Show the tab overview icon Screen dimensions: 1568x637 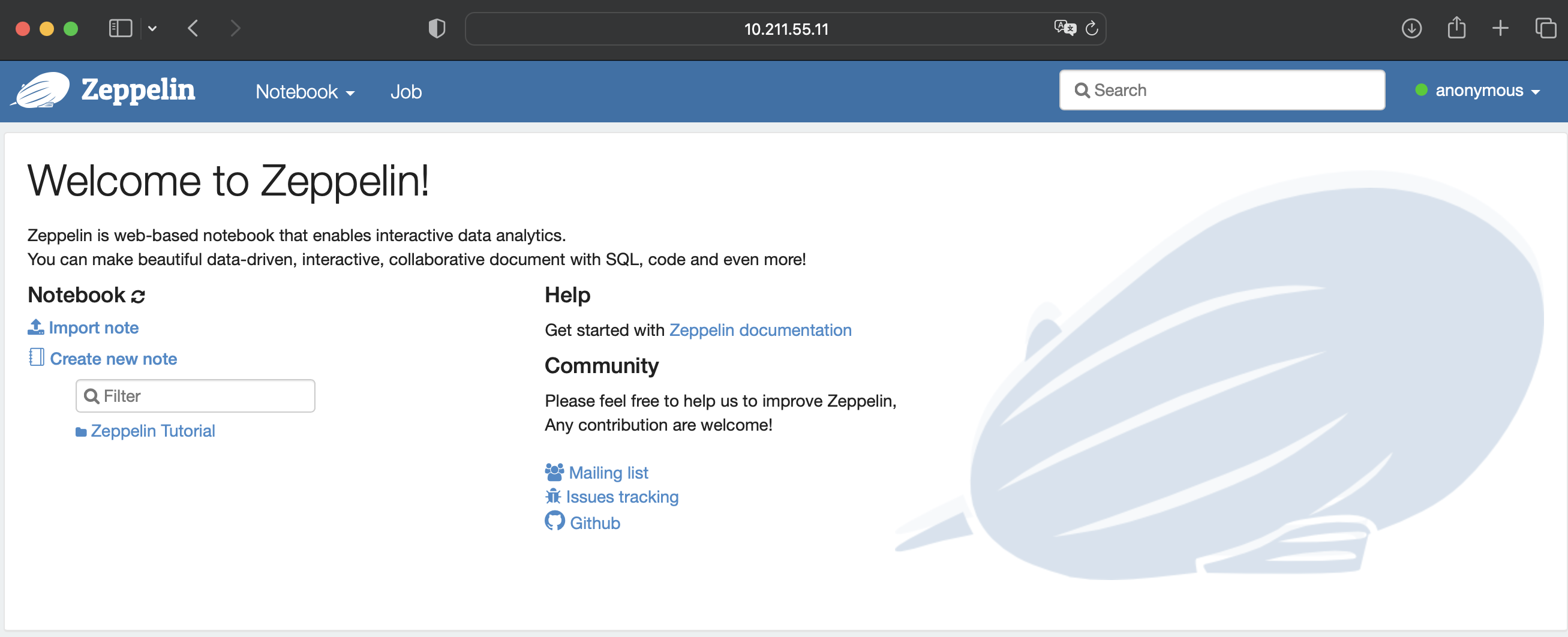click(x=1545, y=28)
